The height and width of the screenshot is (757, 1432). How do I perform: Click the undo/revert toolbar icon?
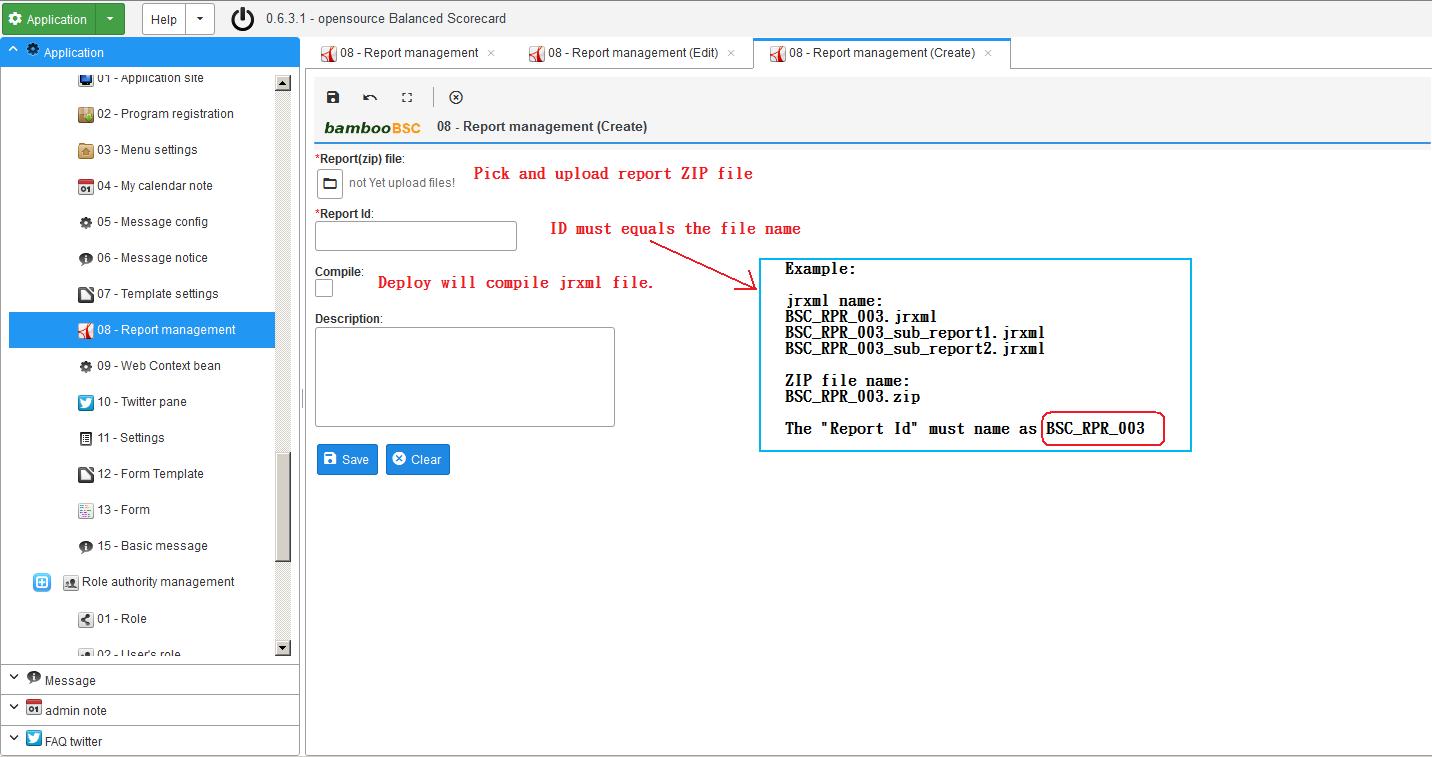(x=370, y=97)
